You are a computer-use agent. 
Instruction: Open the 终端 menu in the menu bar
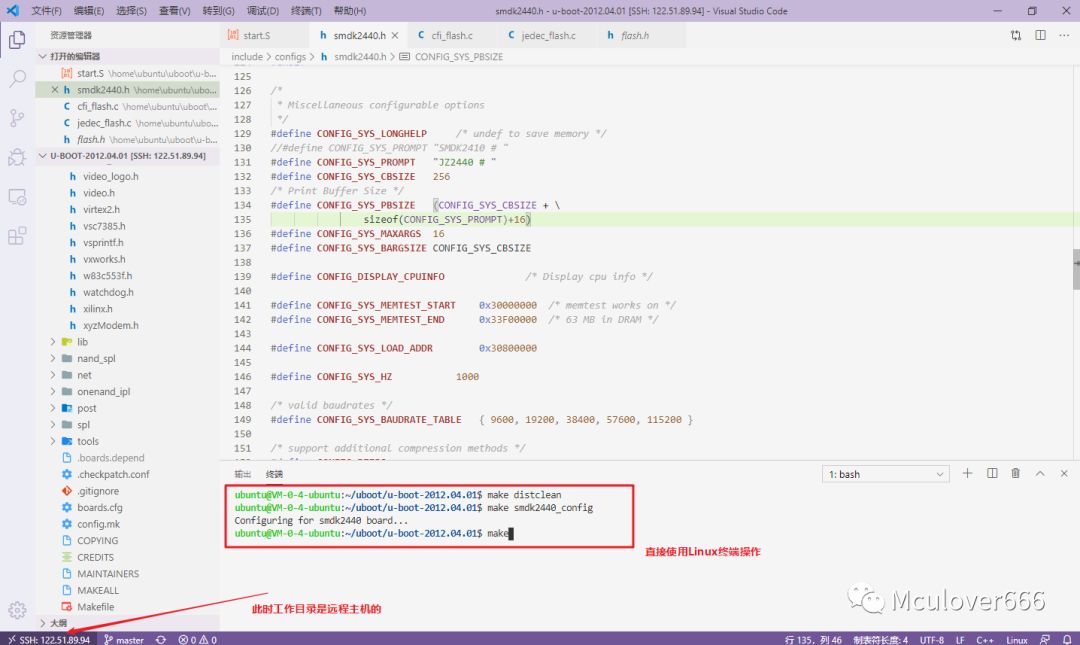pyautogui.click(x=305, y=11)
